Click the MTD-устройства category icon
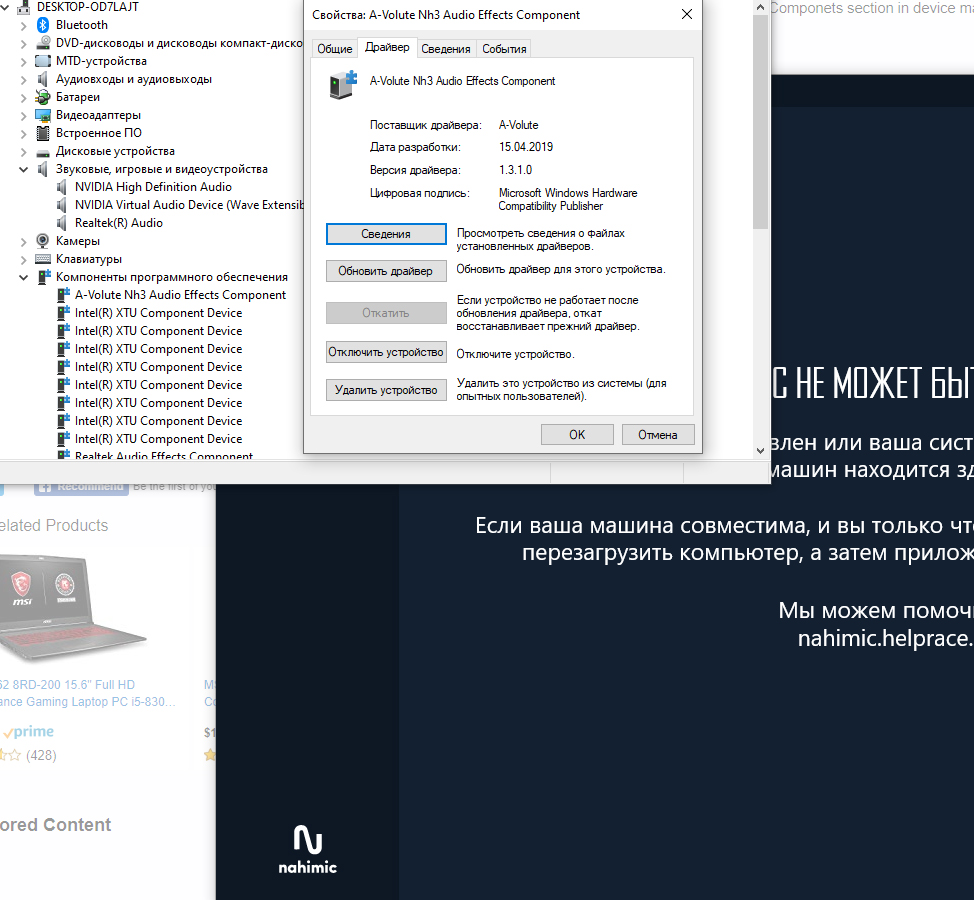Image resolution: width=974 pixels, height=900 pixels. click(43, 61)
